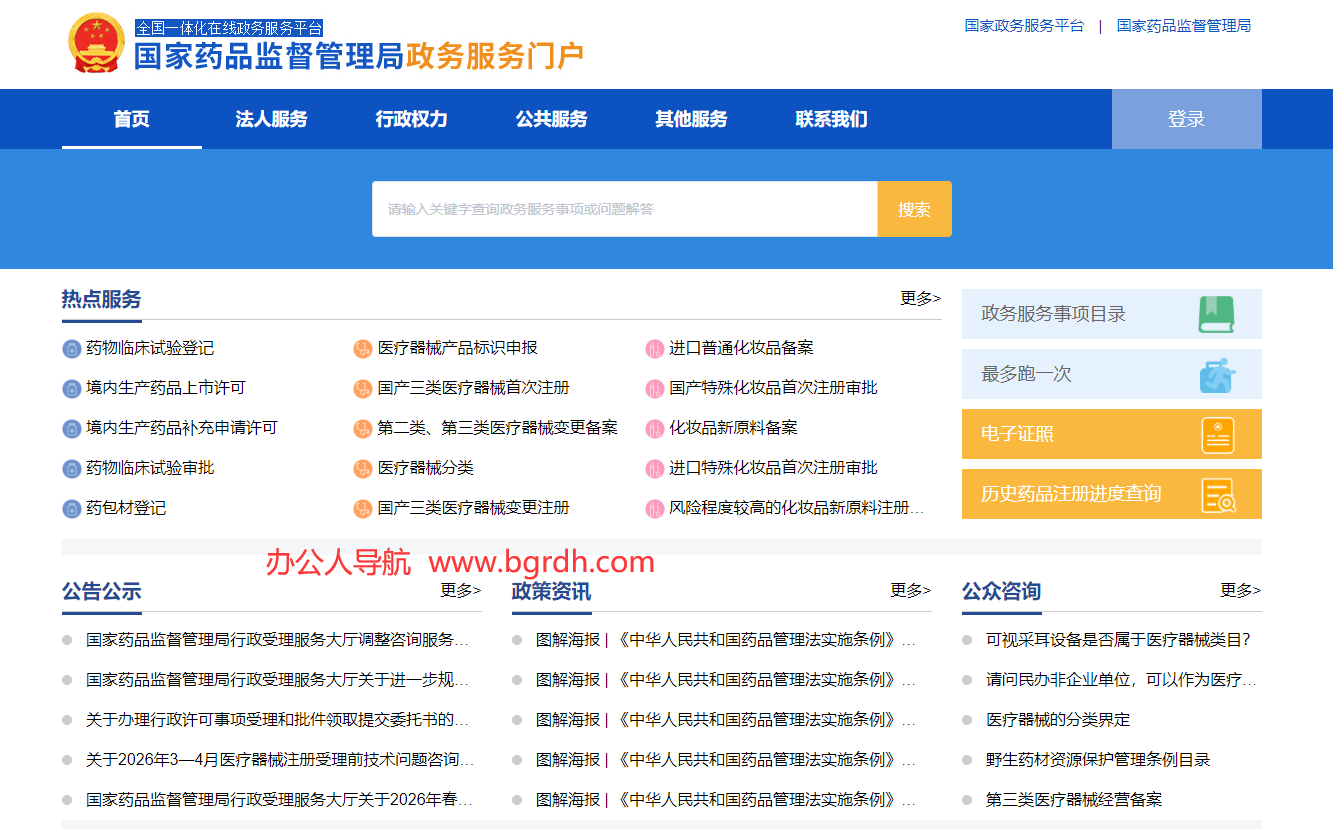Image resolution: width=1333 pixels, height=829 pixels.
Task: Open 国家政务服务平台 link
Action: click(x=1024, y=26)
